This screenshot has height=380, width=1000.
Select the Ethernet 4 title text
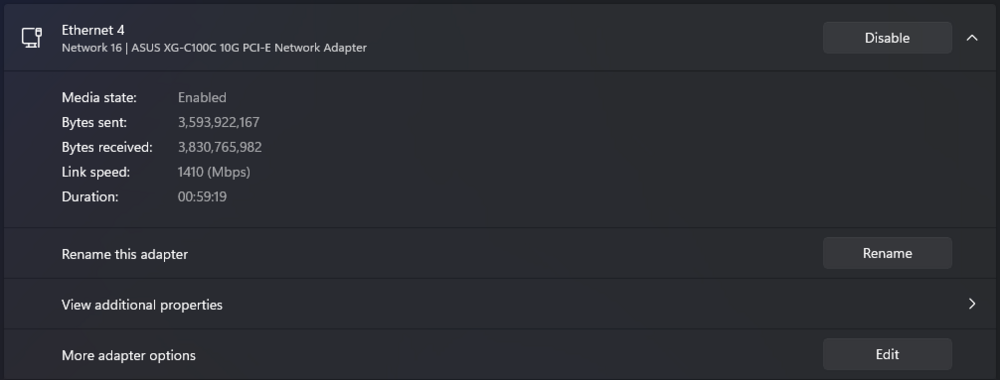tap(93, 30)
